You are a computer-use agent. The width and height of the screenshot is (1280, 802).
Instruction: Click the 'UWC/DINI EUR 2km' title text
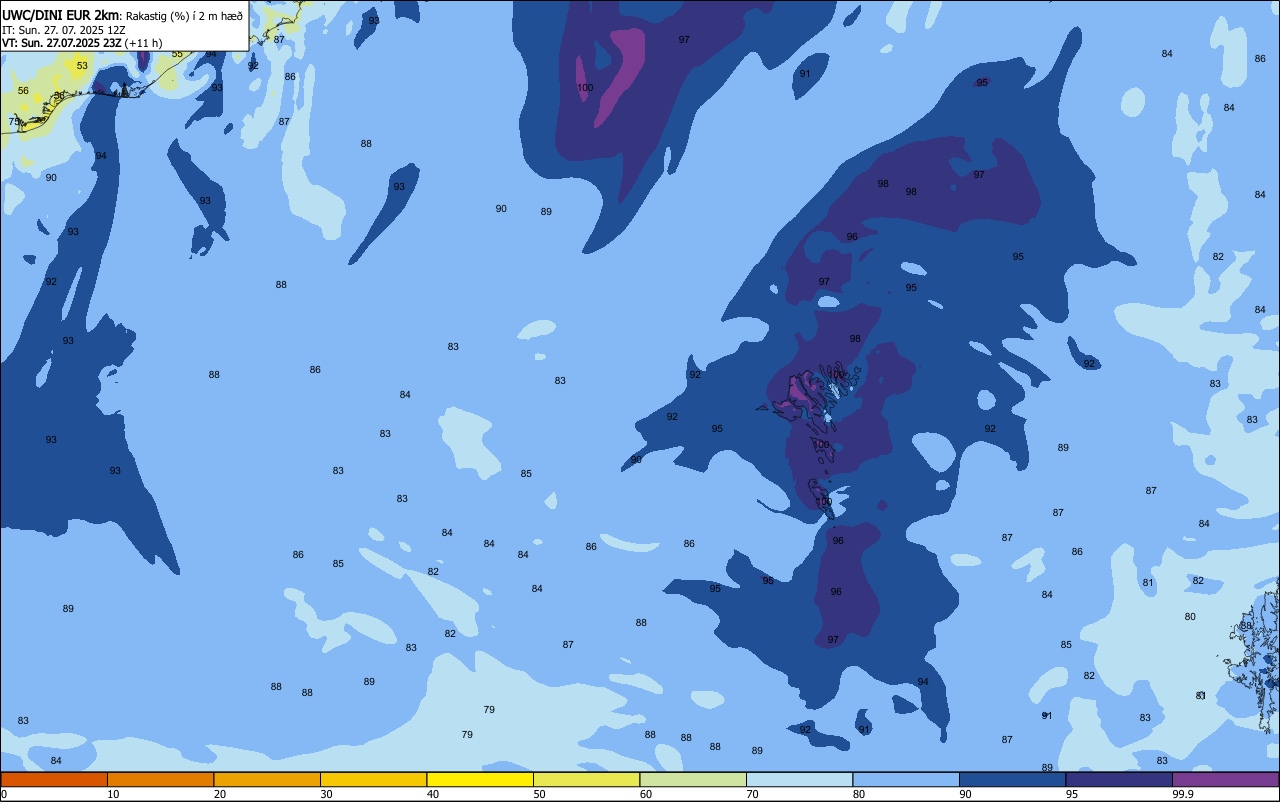(60, 15)
